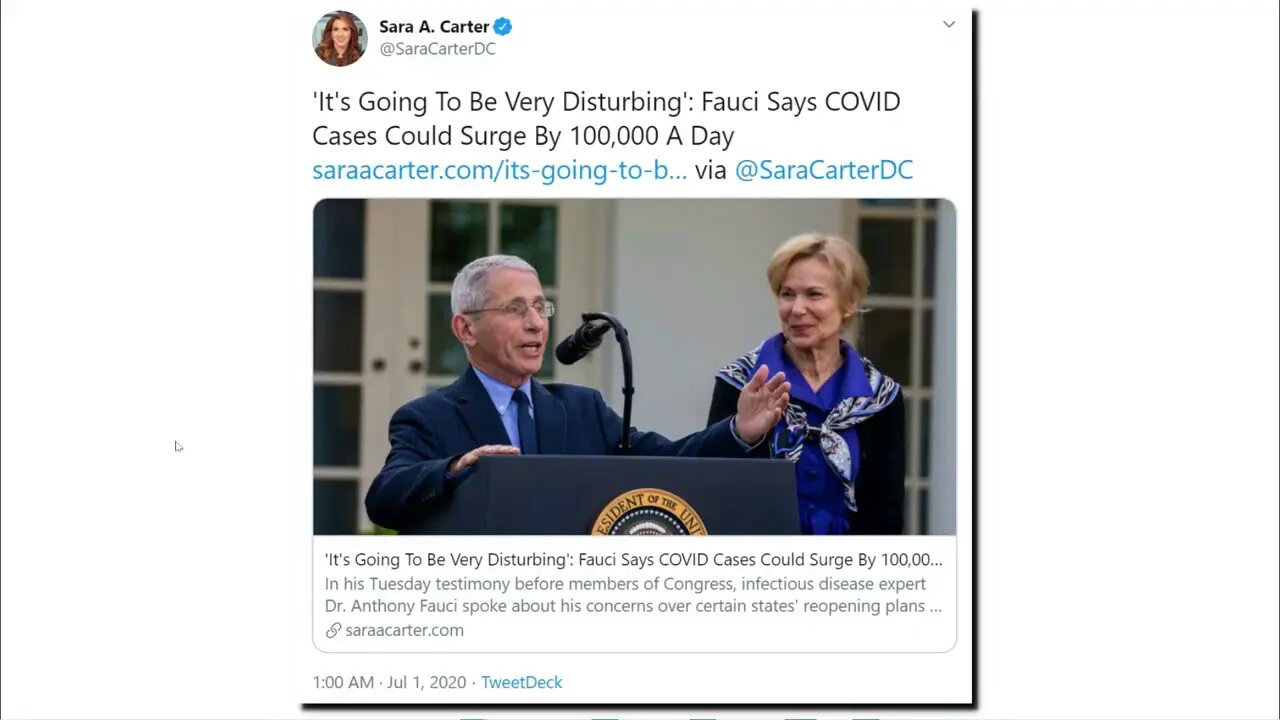Click the main tweet headline text
The image size is (1280, 720).
pos(606,118)
